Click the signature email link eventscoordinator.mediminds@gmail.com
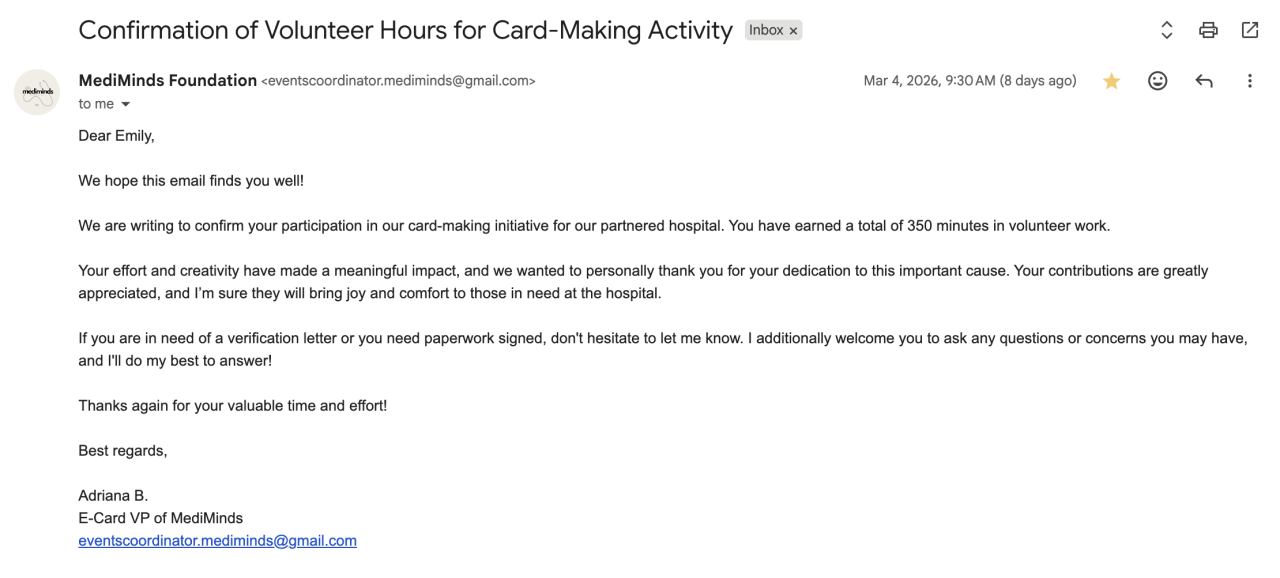 [x=217, y=541]
